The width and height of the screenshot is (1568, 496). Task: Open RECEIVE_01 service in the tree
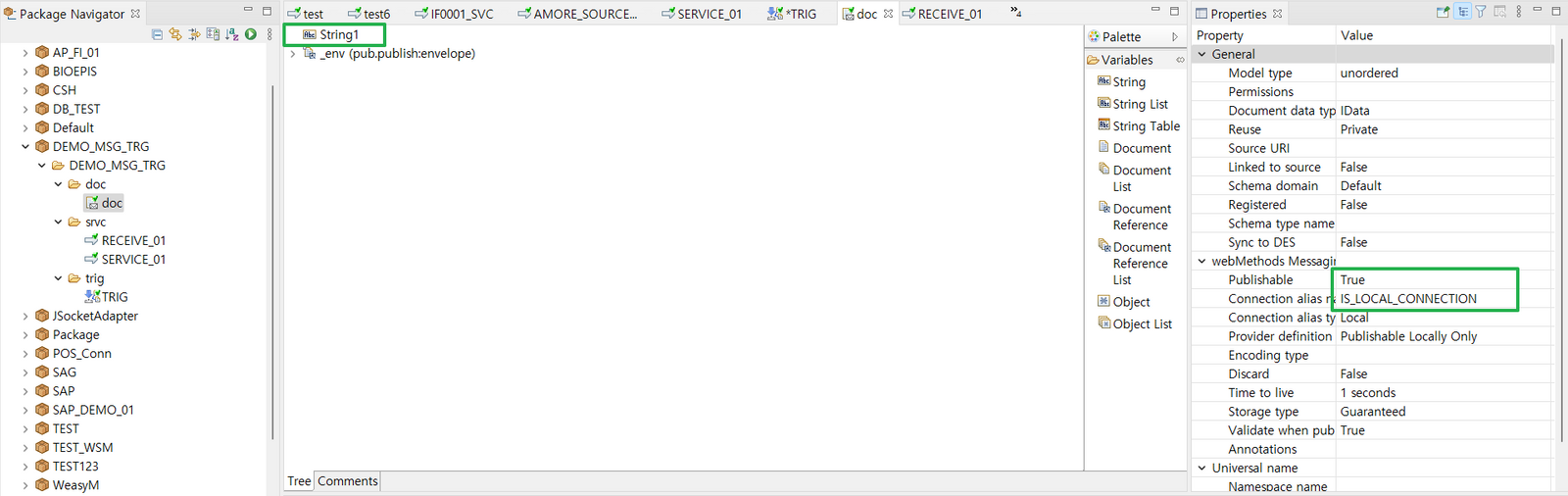133,241
